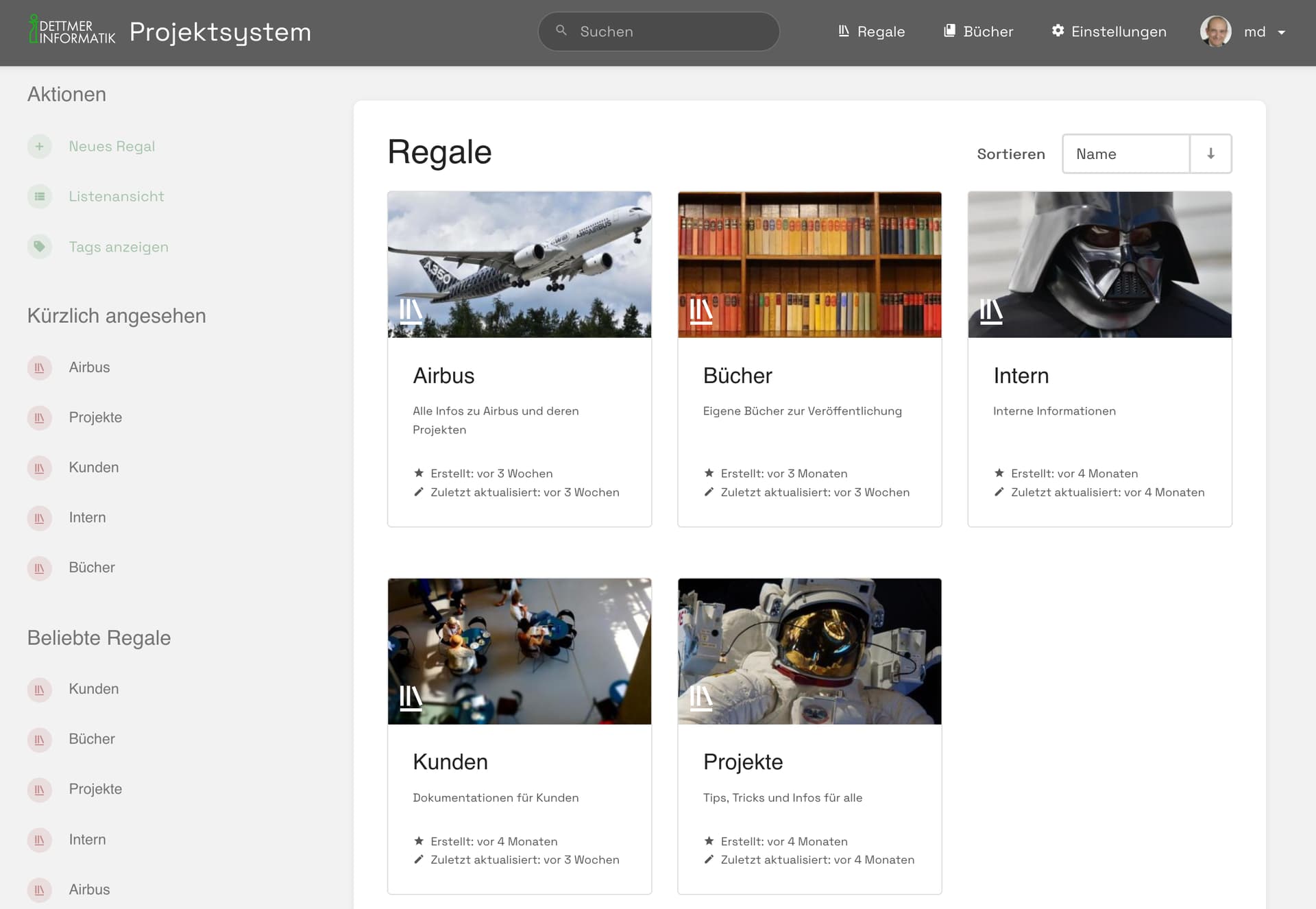The width and height of the screenshot is (1316, 909).
Task: Click the list icon beside Listenansicht
Action: (39, 196)
